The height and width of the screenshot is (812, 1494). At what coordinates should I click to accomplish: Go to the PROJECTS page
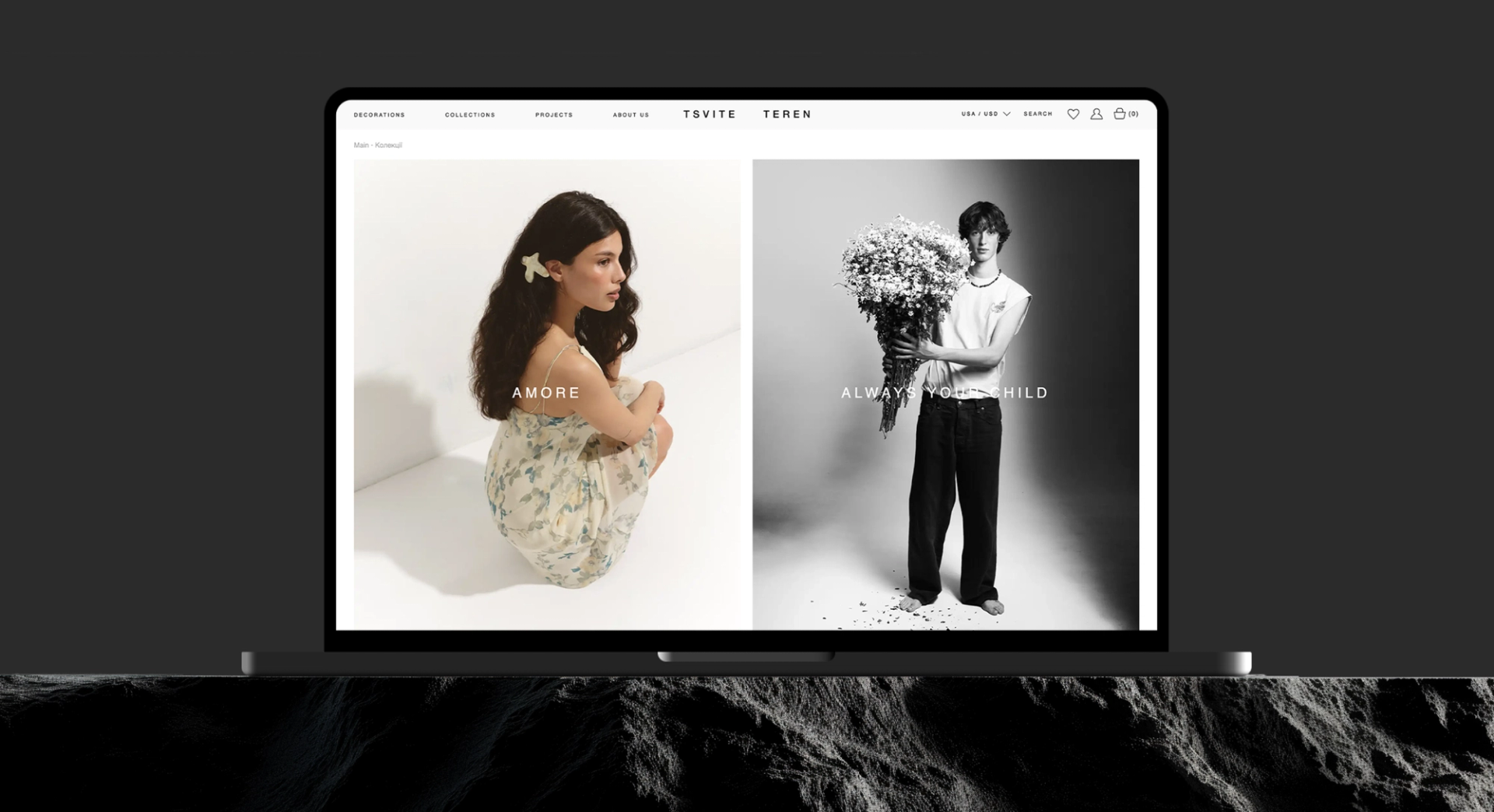coord(554,115)
